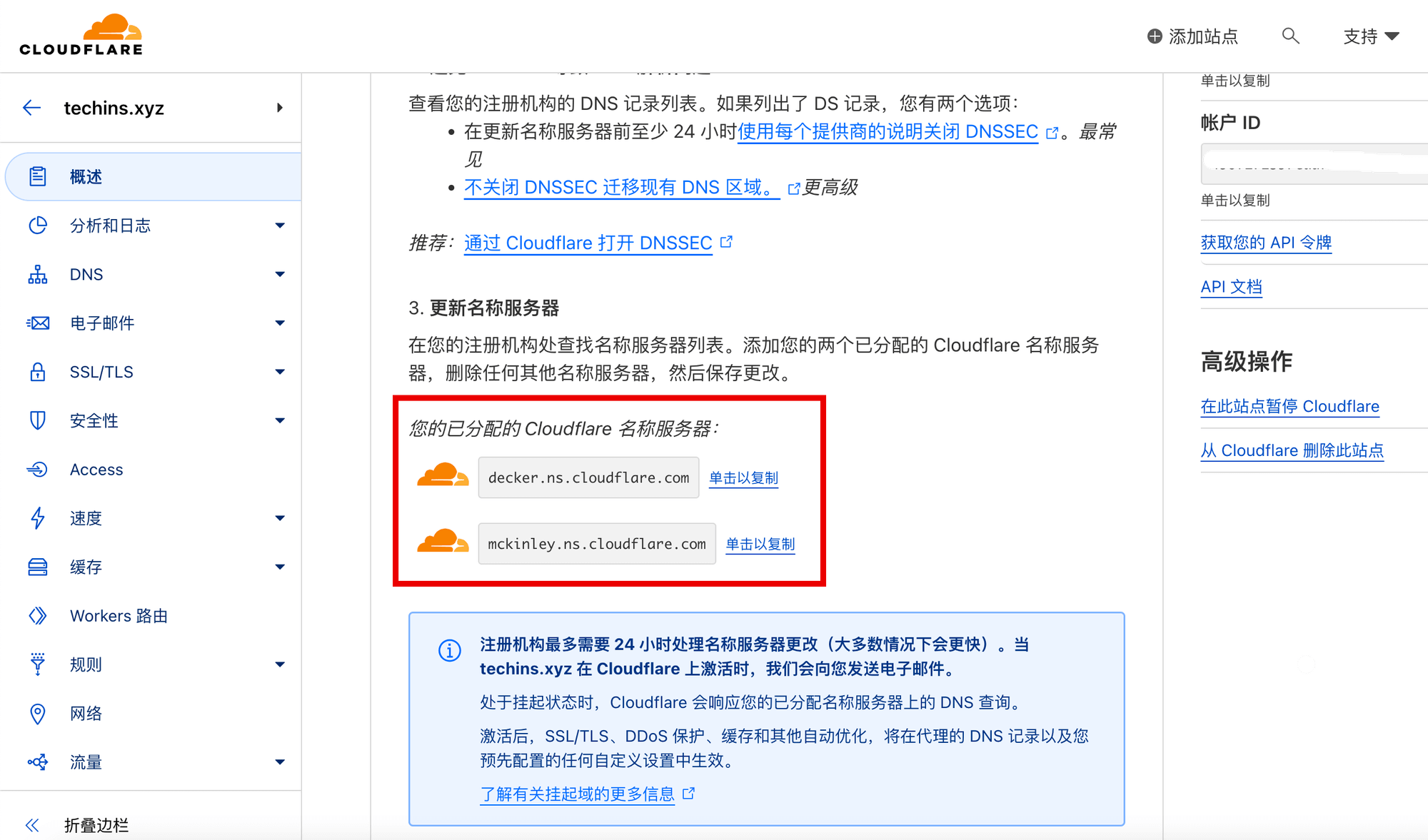This screenshot has height=840, width=1428.
Task: Open Workers 路由 in the sidebar
Action: click(153, 616)
